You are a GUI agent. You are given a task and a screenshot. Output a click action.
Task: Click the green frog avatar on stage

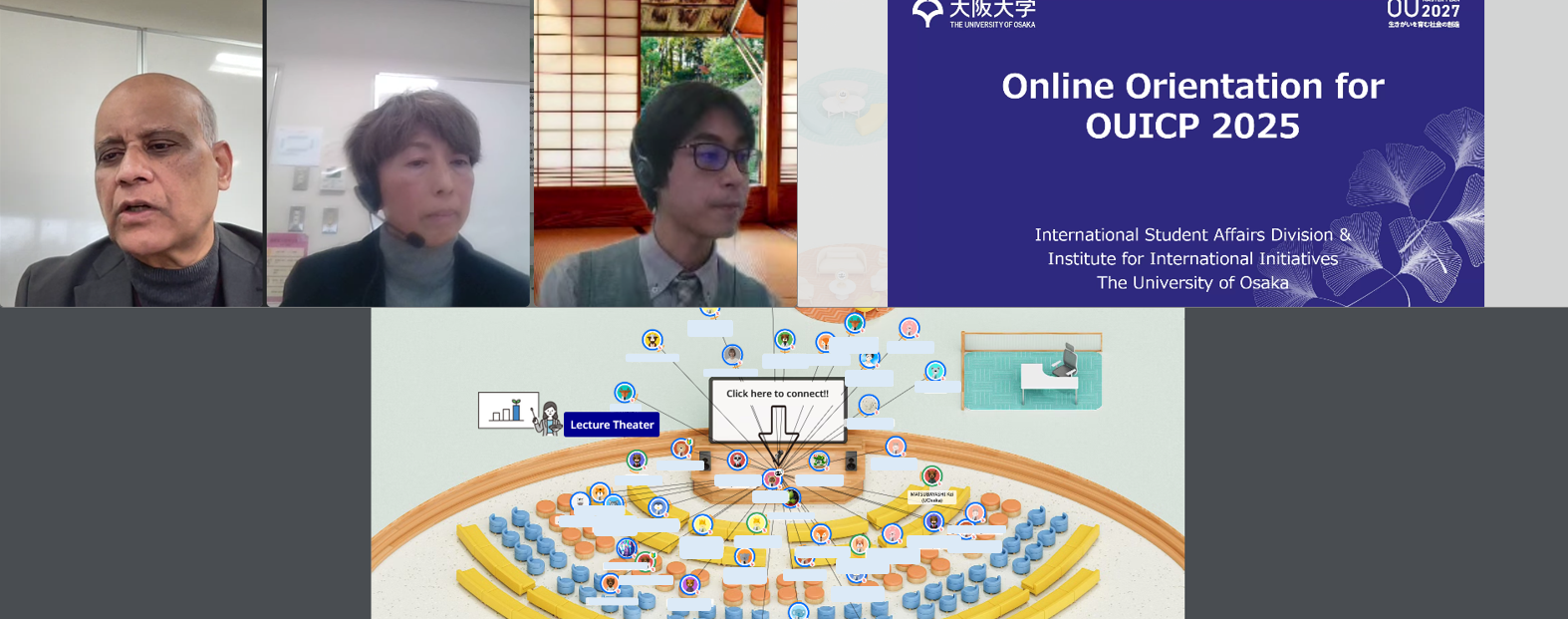tap(819, 461)
